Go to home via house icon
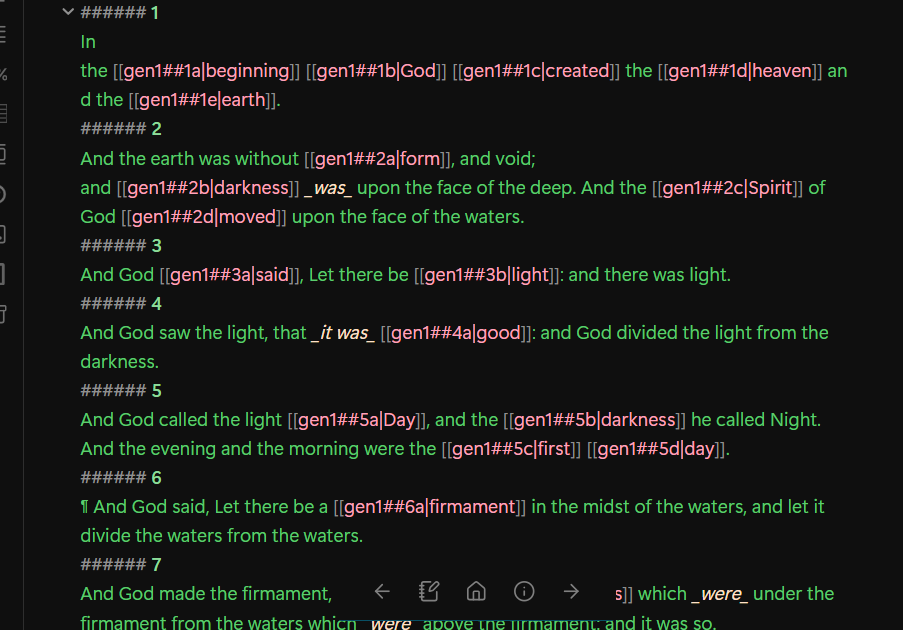The image size is (903, 630). pyautogui.click(x=477, y=591)
